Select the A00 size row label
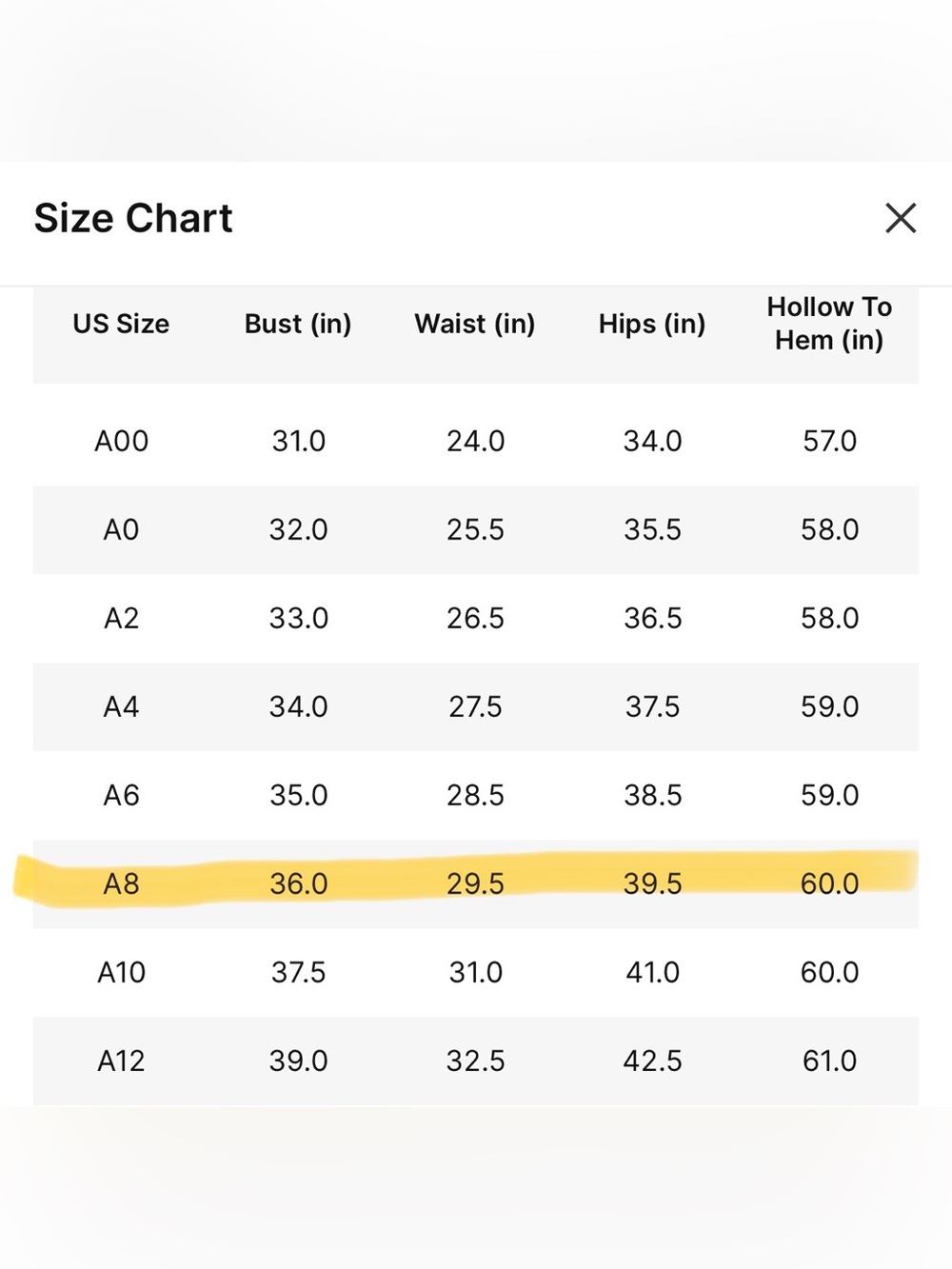Viewport: 952px width, 1269px height. tap(121, 441)
